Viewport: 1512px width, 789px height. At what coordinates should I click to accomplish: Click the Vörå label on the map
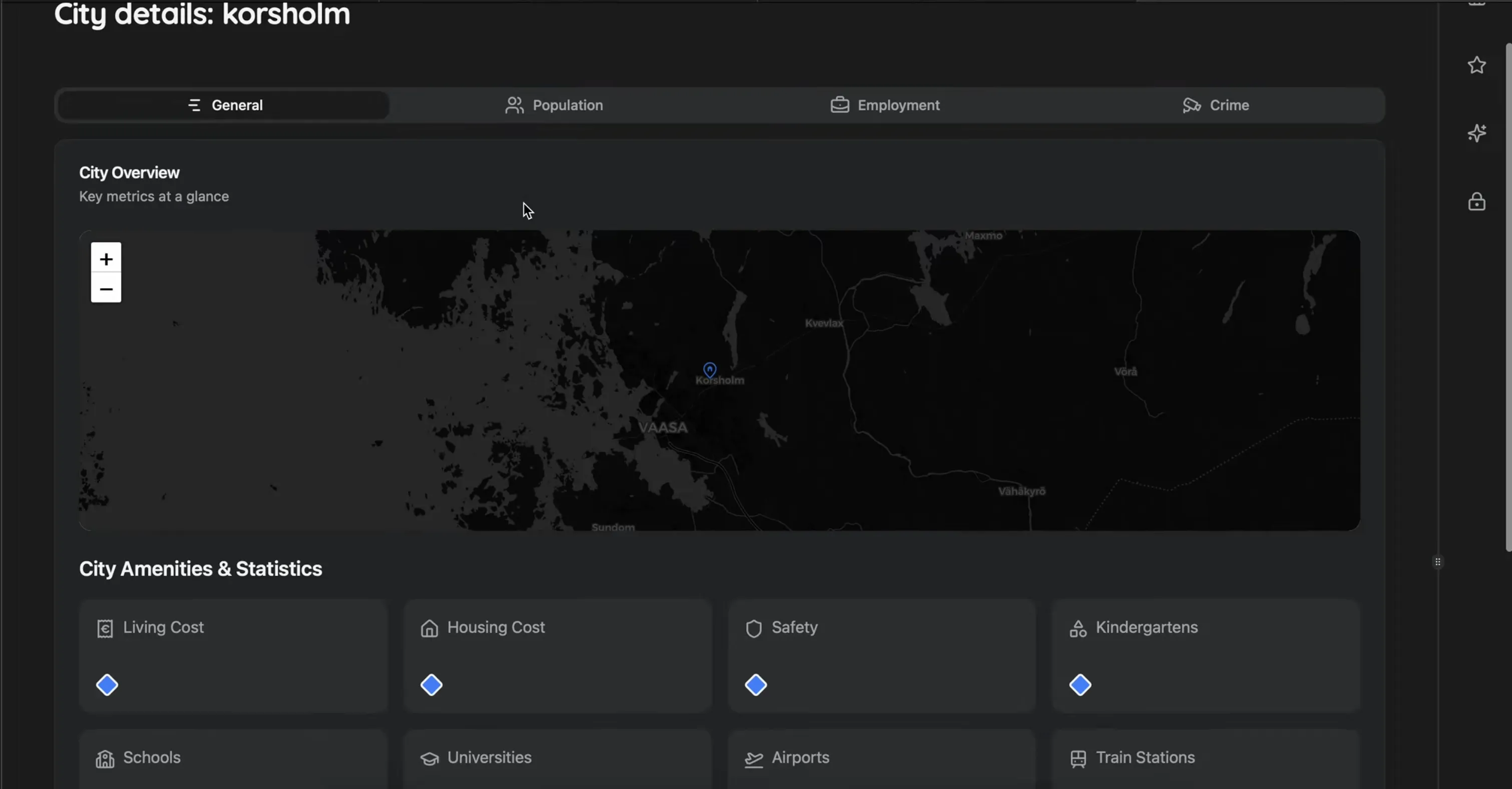click(1126, 371)
